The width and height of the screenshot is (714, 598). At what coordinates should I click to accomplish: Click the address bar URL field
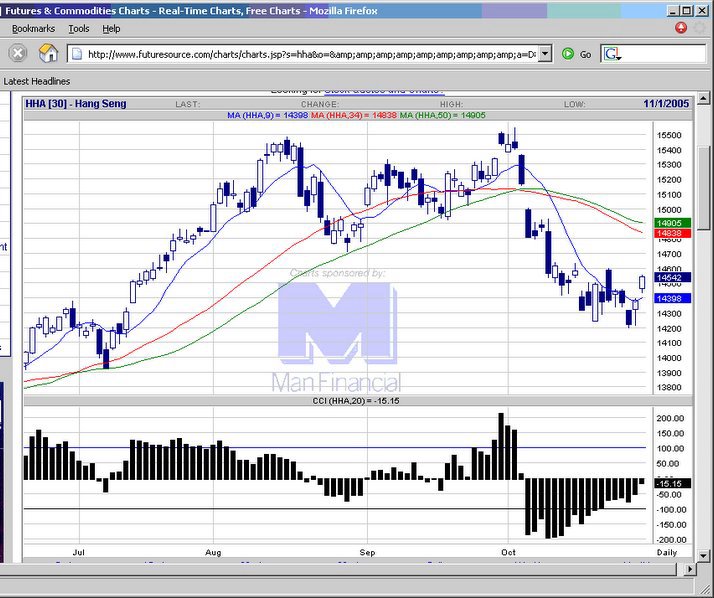coord(310,54)
